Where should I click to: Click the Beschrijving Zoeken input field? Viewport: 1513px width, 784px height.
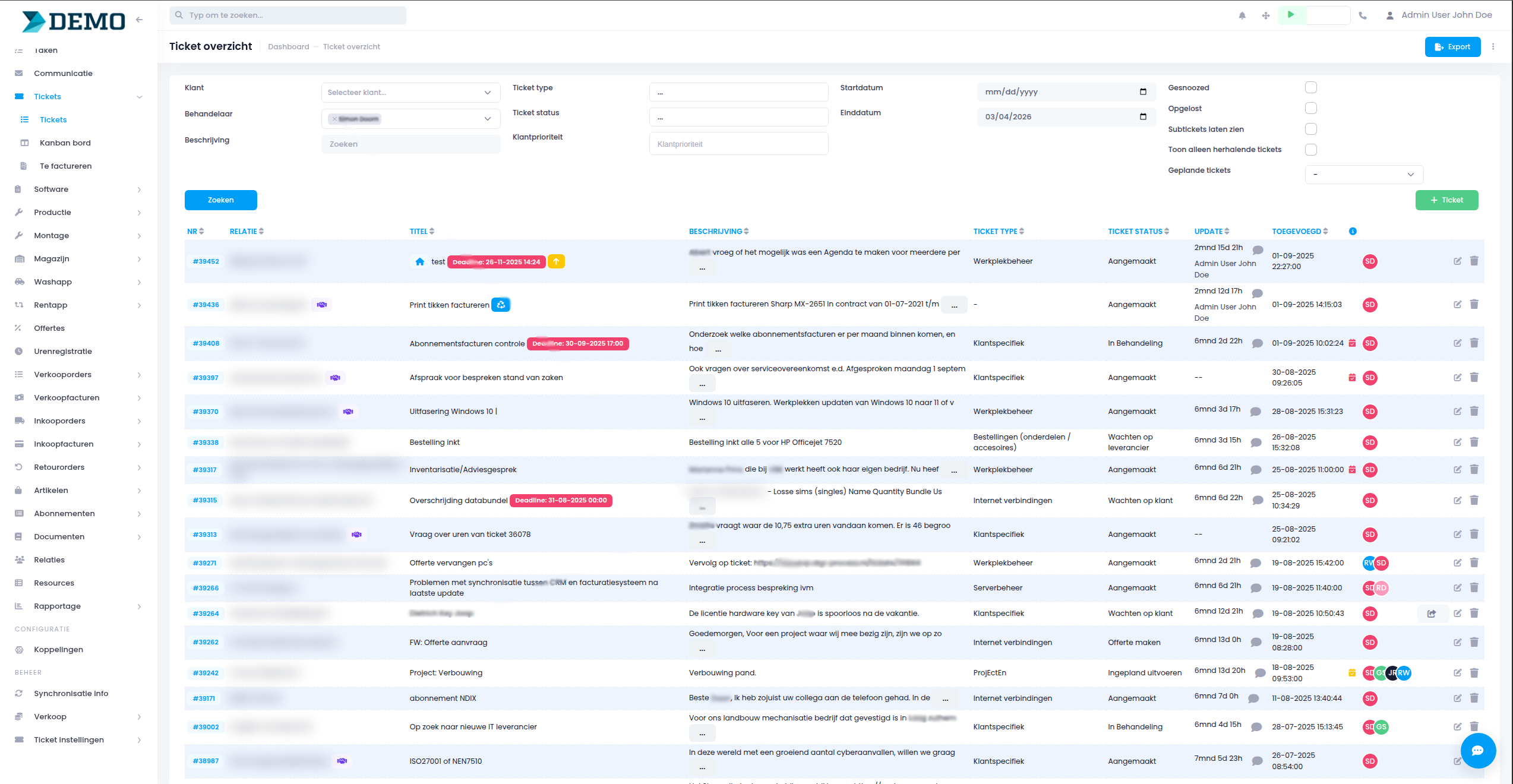pos(410,144)
